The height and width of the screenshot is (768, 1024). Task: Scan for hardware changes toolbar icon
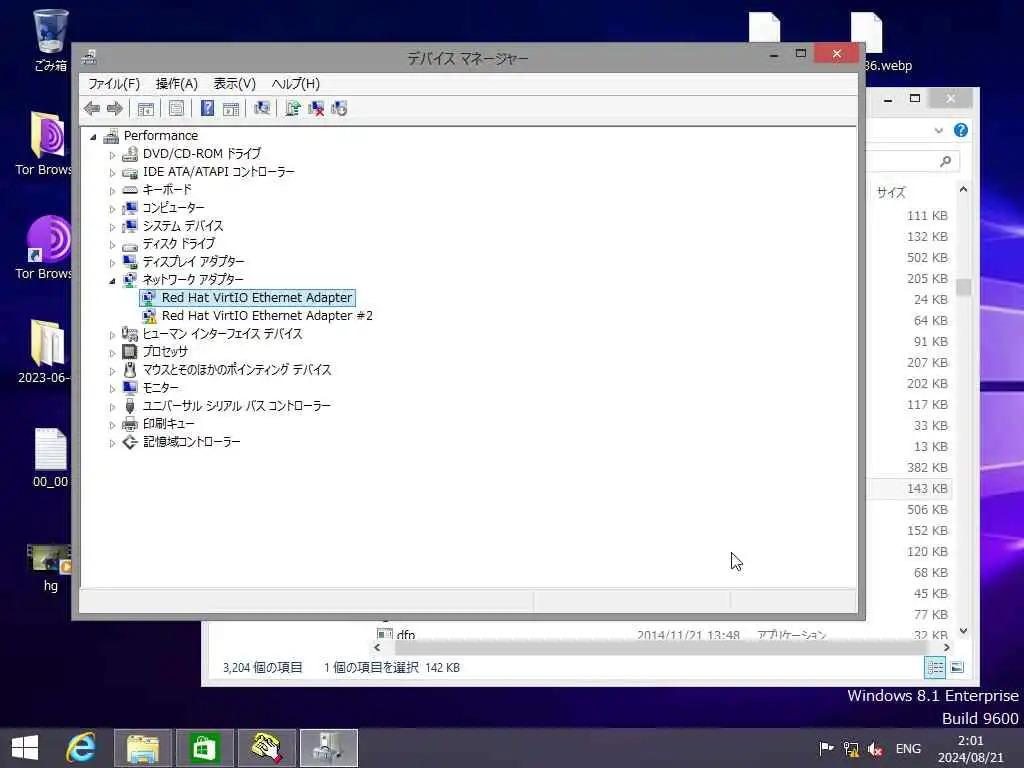coord(262,108)
